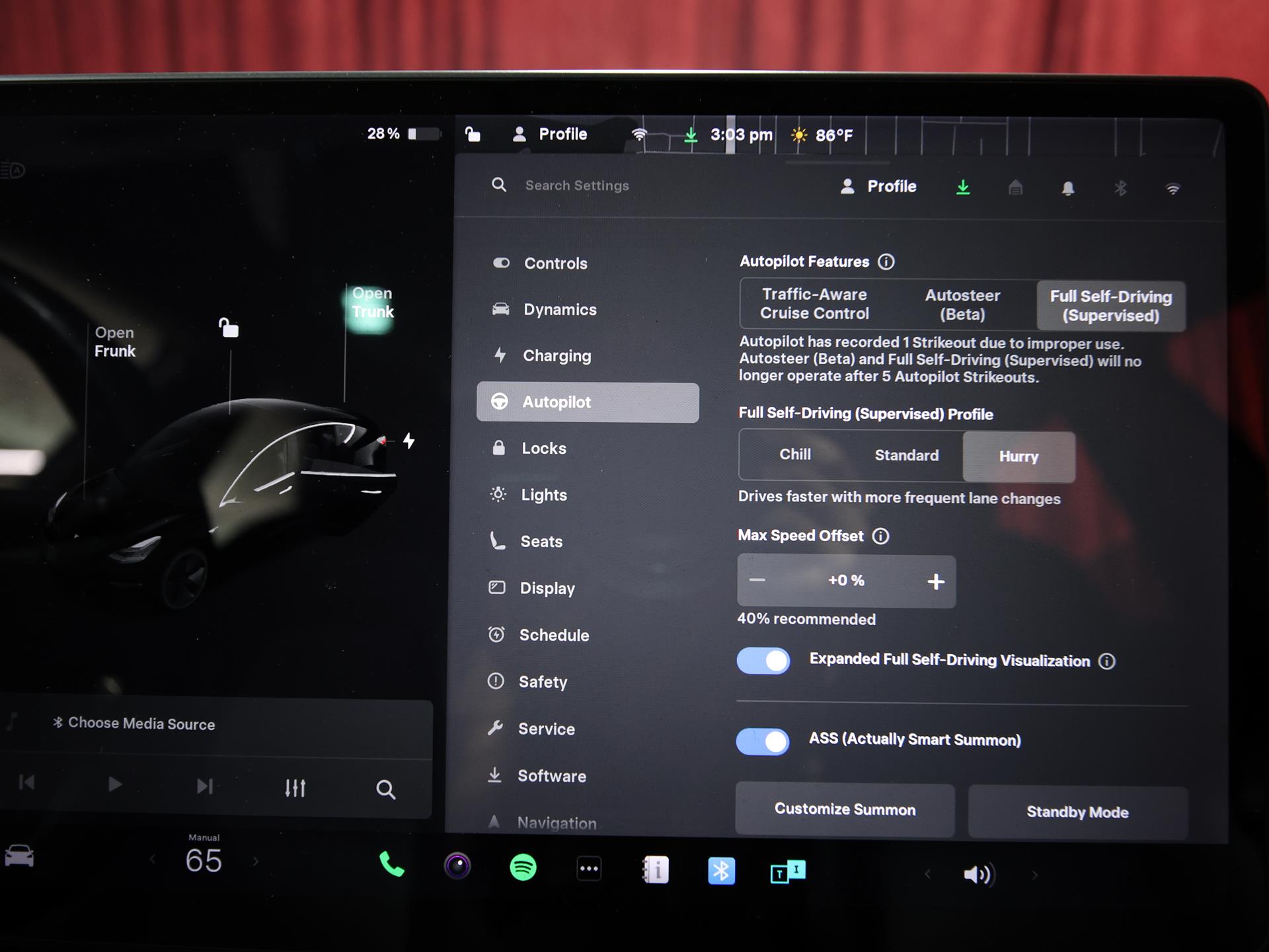1269x952 pixels.
Task: Select Full Self-Driving (Supervised) option
Action: 1110,306
